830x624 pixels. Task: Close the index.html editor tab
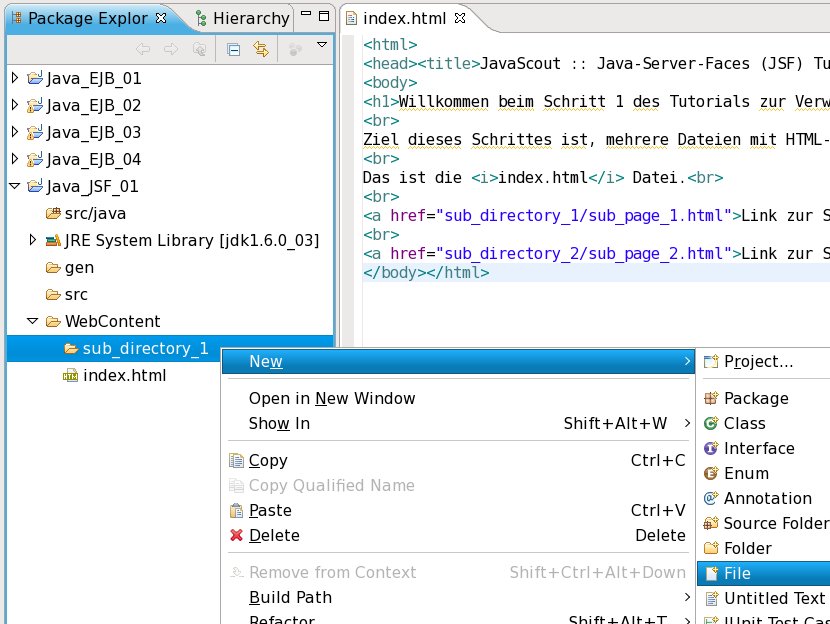[460, 18]
